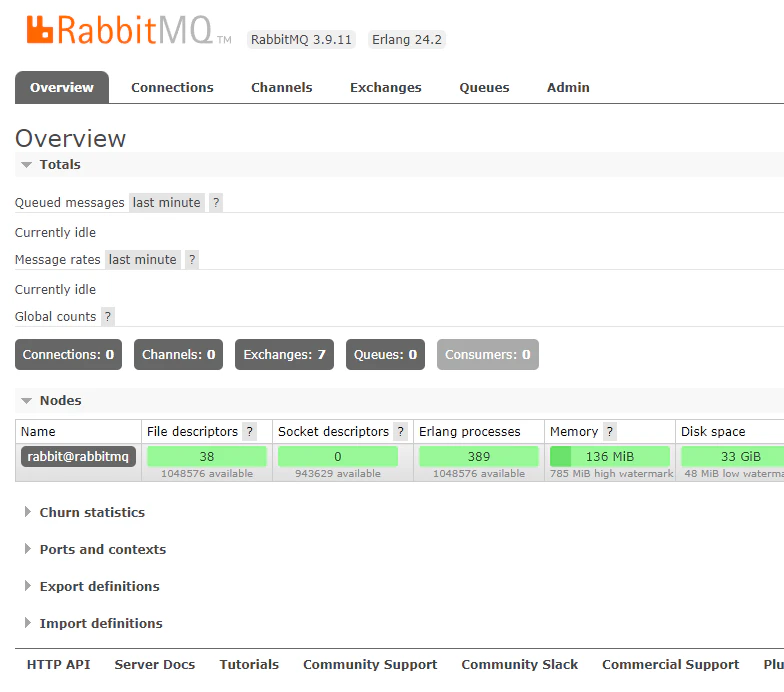The image size is (784, 692).
Task: Click the RabbitMQ logo
Action: (128, 30)
